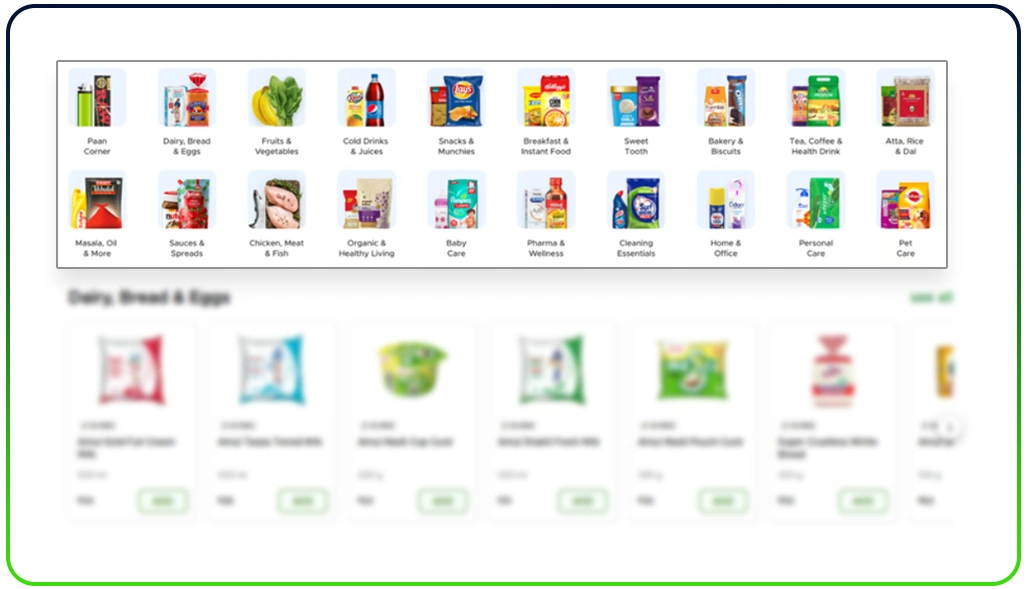Viewport: 1026px width, 589px height.
Task: Open the Baby Care category
Action: pos(456,214)
